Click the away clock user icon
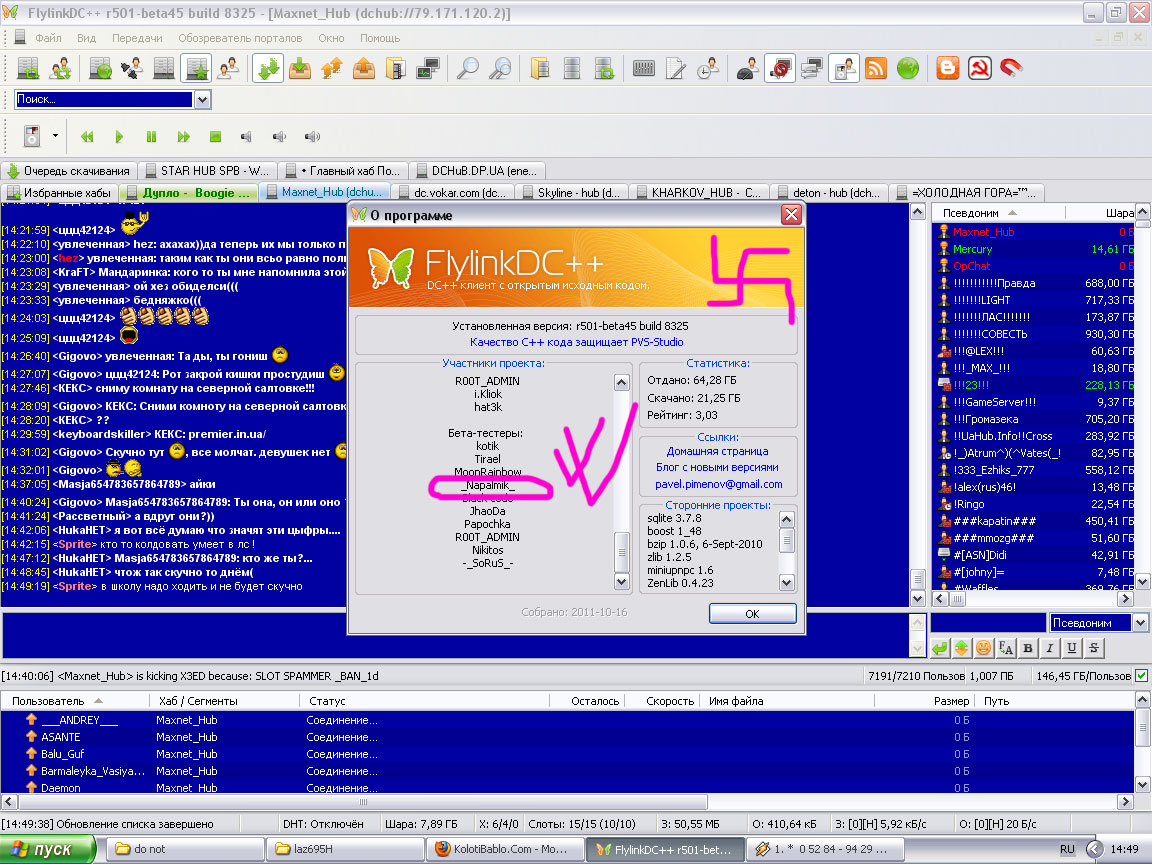 tap(708, 69)
